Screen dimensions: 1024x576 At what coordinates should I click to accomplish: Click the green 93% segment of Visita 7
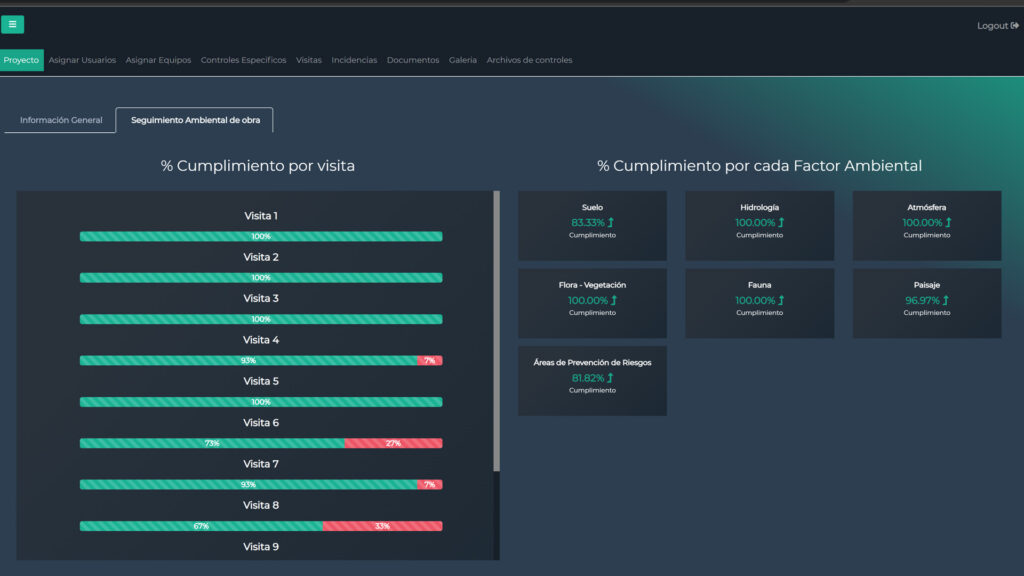248,485
